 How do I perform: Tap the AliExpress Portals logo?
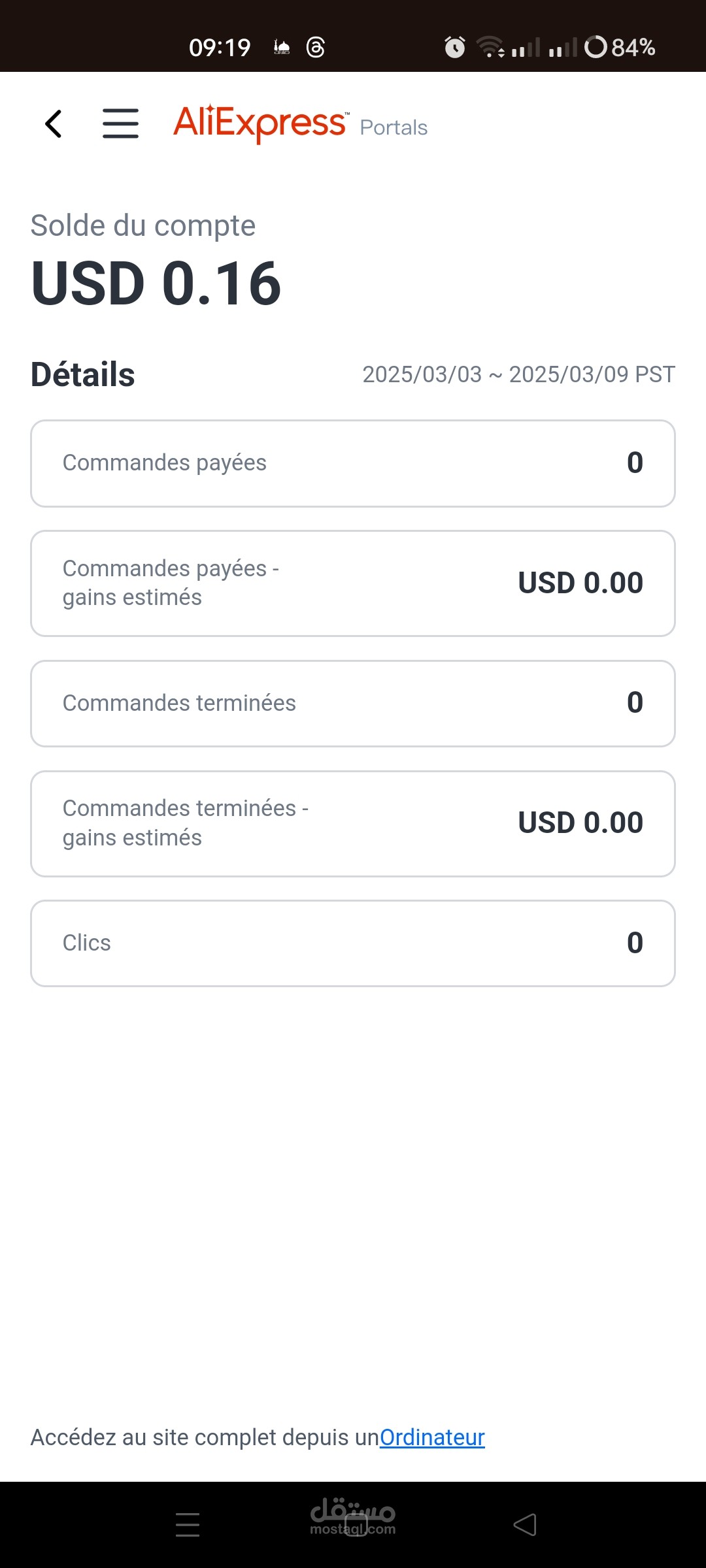click(300, 124)
